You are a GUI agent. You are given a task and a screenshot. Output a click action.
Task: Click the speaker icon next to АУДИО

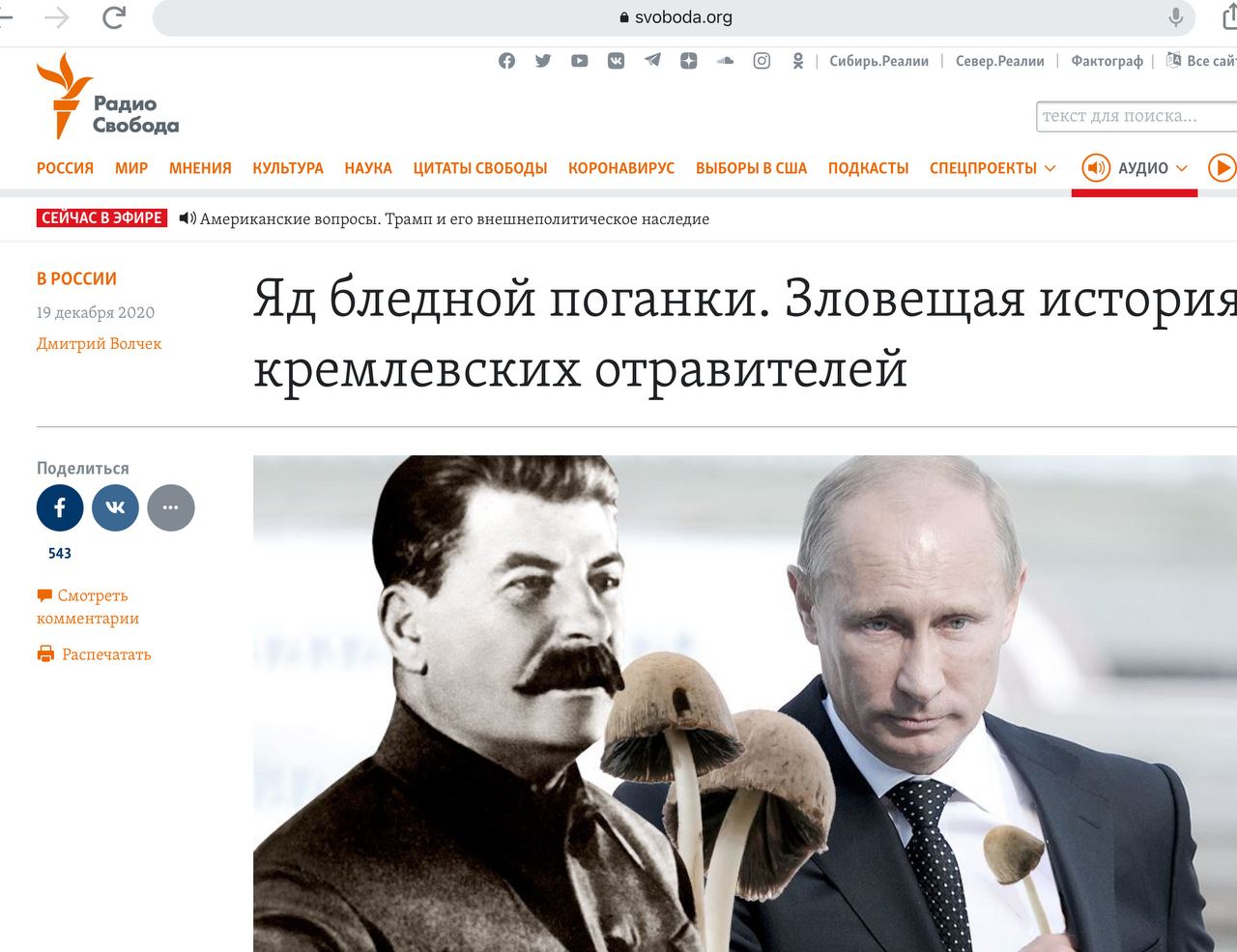pyautogui.click(x=1096, y=168)
